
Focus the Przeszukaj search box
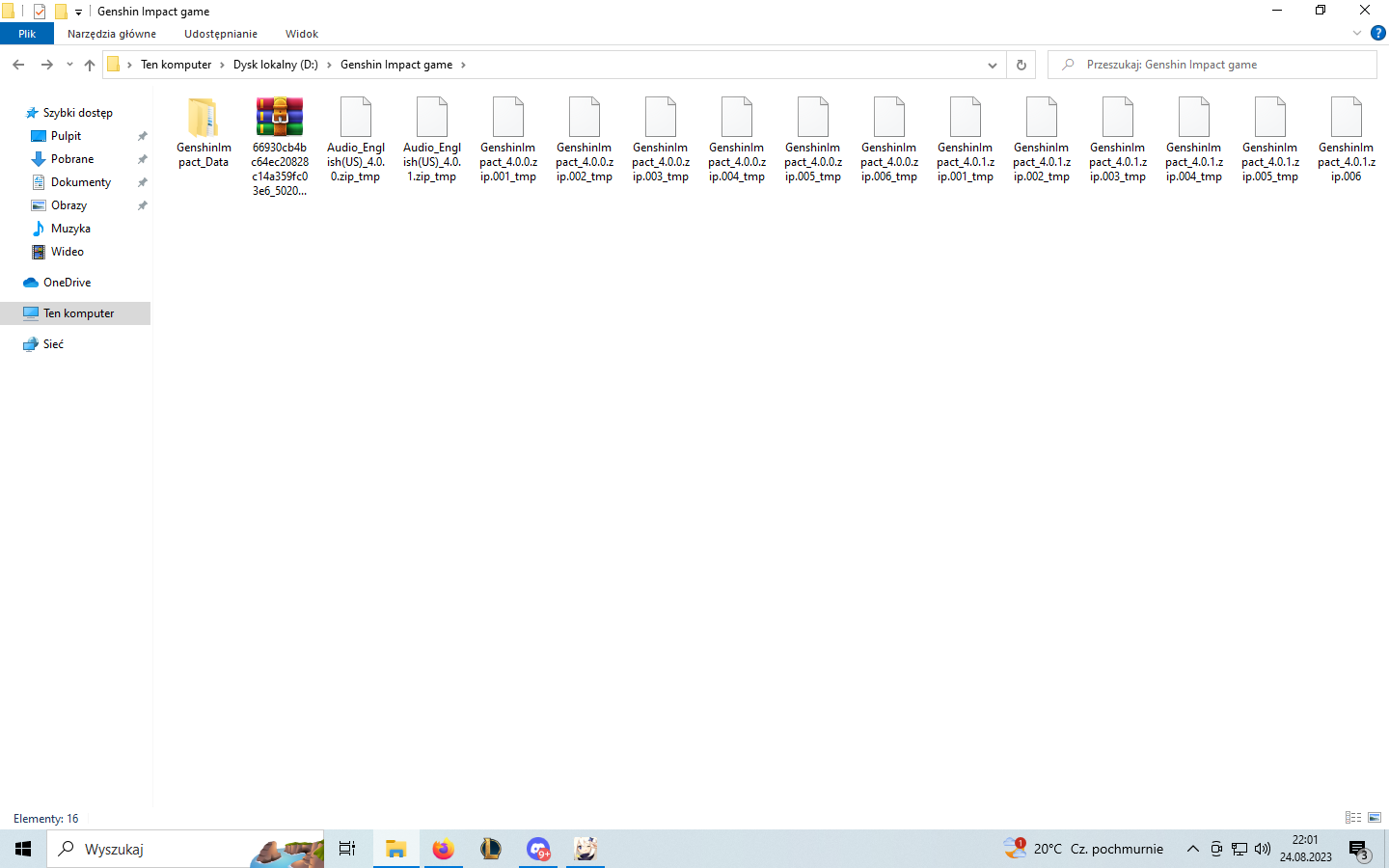[1212, 65]
